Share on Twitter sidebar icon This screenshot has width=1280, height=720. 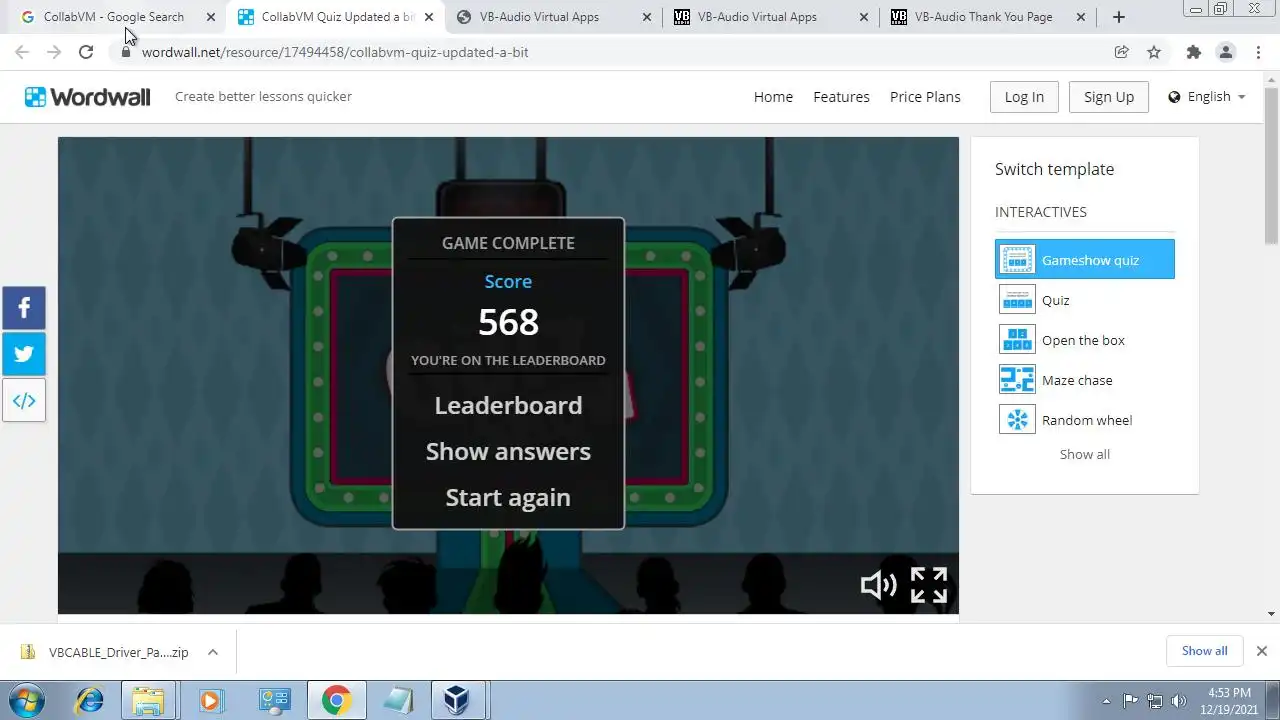coord(24,354)
